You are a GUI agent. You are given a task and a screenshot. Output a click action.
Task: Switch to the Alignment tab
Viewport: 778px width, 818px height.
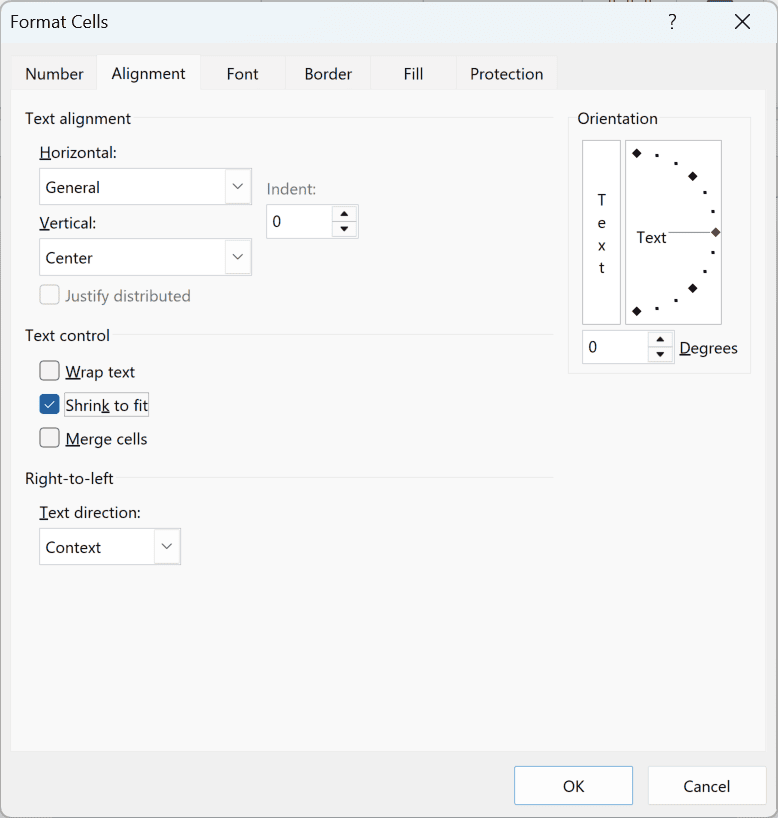(x=148, y=74)
